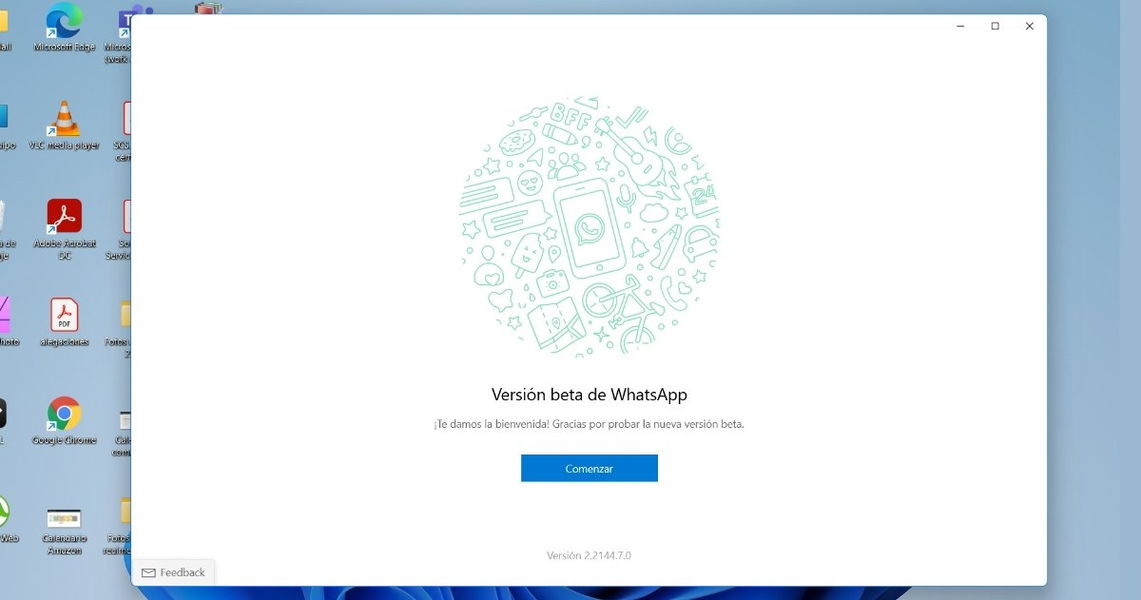Open Microsoft Edge desktop shortcut
The width and height of the screenshot is (1141, 600).
(x=64, y=22)
